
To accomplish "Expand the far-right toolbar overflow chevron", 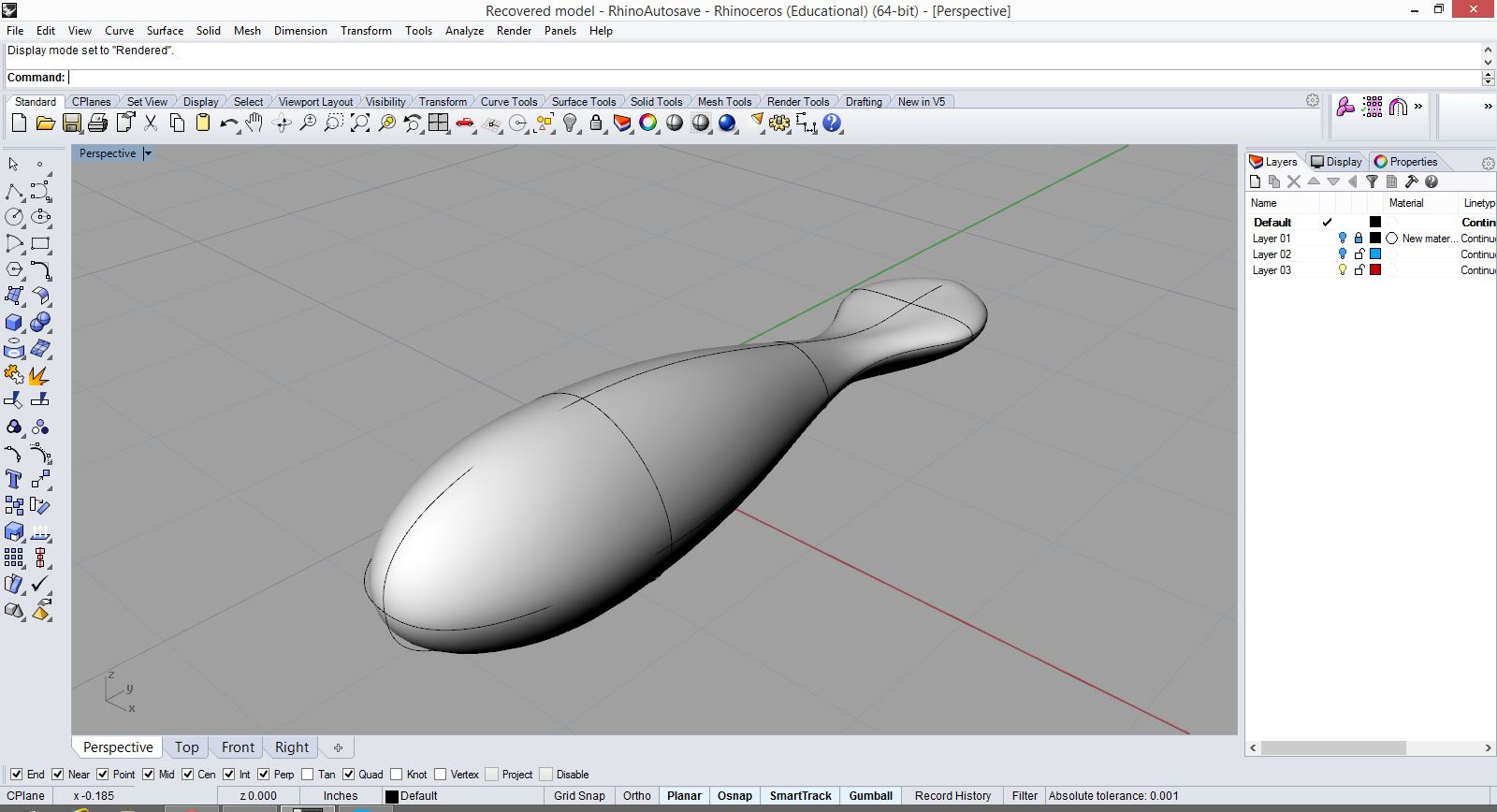I will (x=1488, y=106).
